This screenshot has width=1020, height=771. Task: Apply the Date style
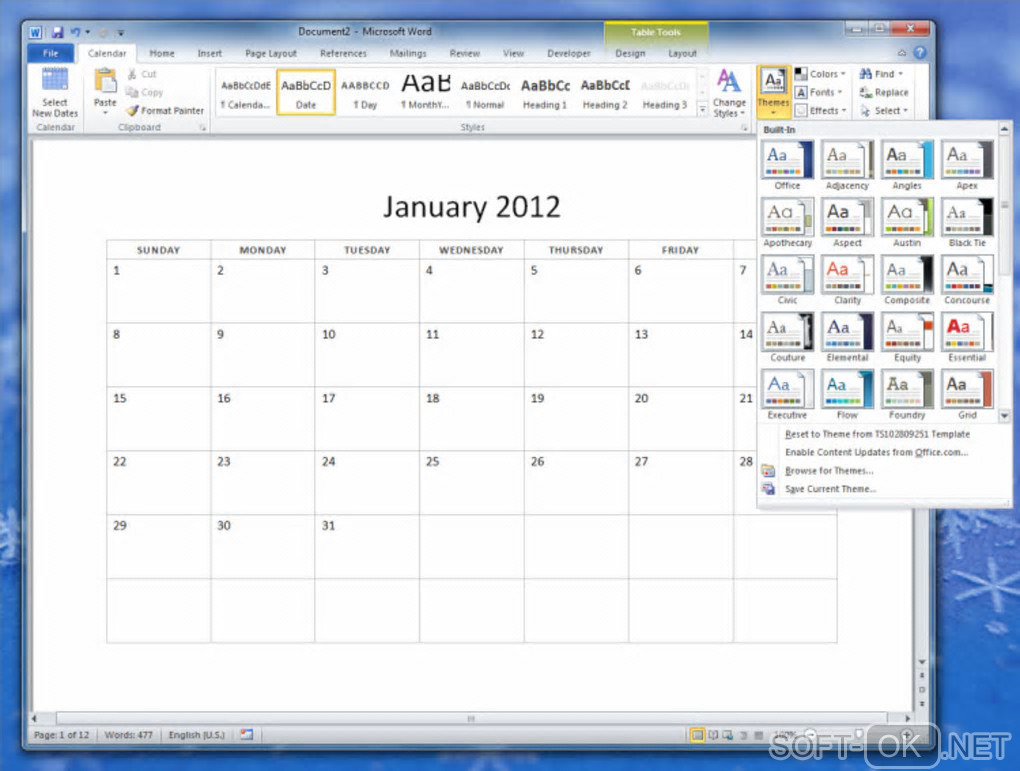[306, 92]
